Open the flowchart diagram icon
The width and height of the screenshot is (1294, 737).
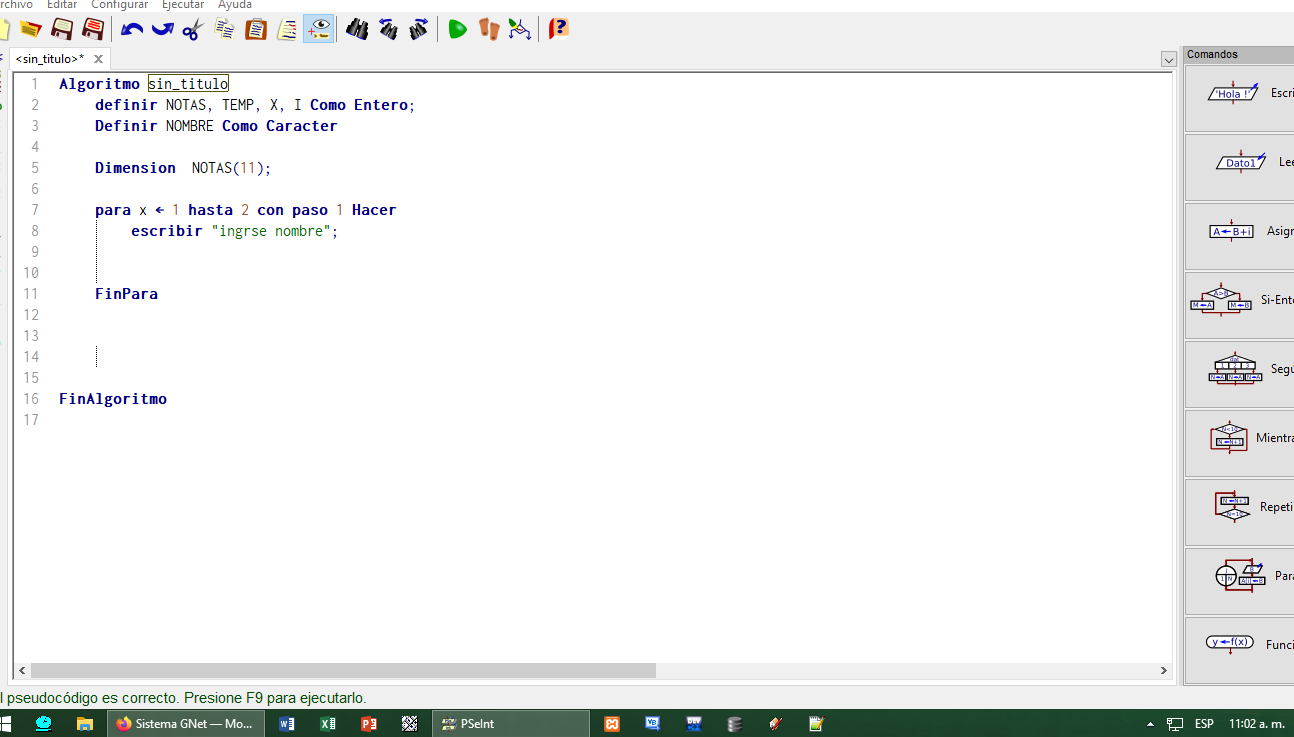[x=519, y=29]
